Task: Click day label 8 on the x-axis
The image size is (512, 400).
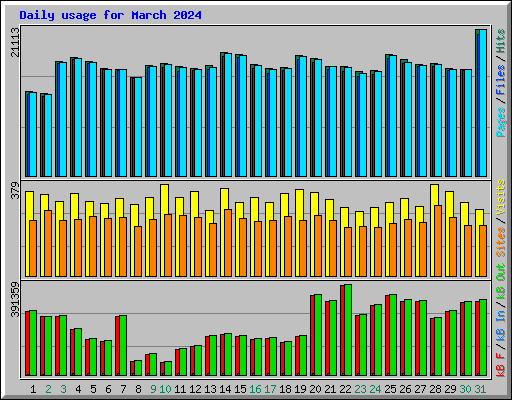Action: (138, 389)
